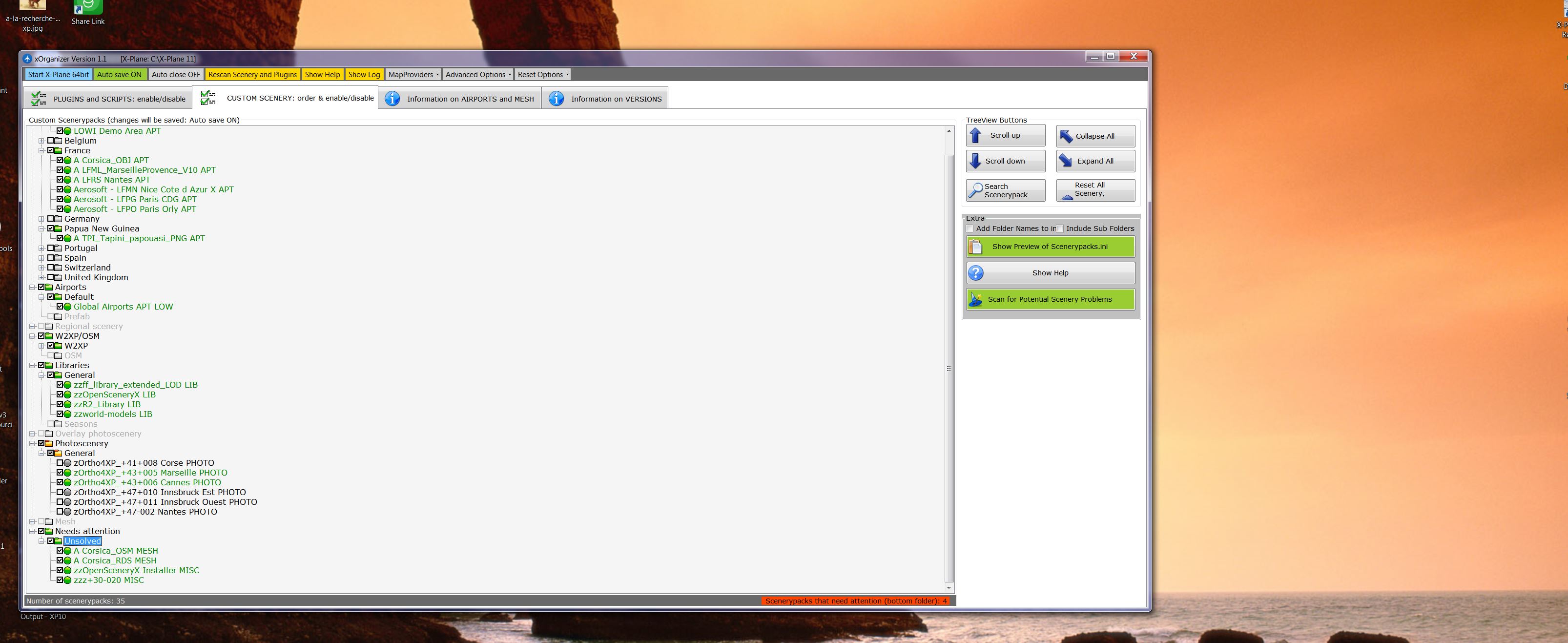1568x643 pixels.
Task: Toggle Auto save ON button
Action: click(119, 74)
